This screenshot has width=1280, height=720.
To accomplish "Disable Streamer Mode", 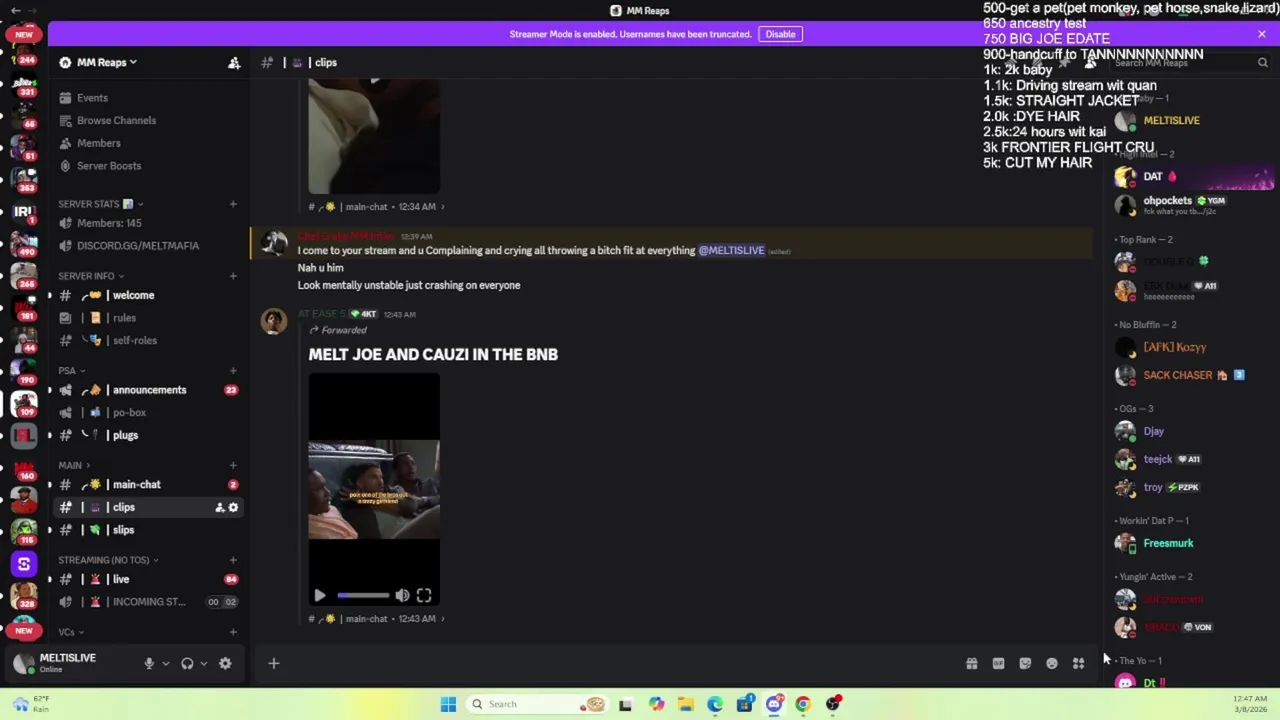I will [780, 34].
